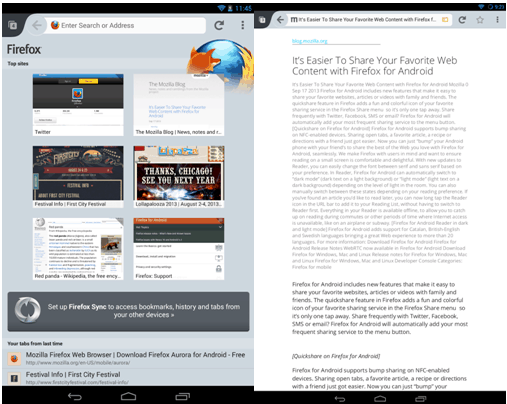Open Firefox Support top site thumbnail
The height and width of the screenshot is (404, 507).
(x=179, y=249)
